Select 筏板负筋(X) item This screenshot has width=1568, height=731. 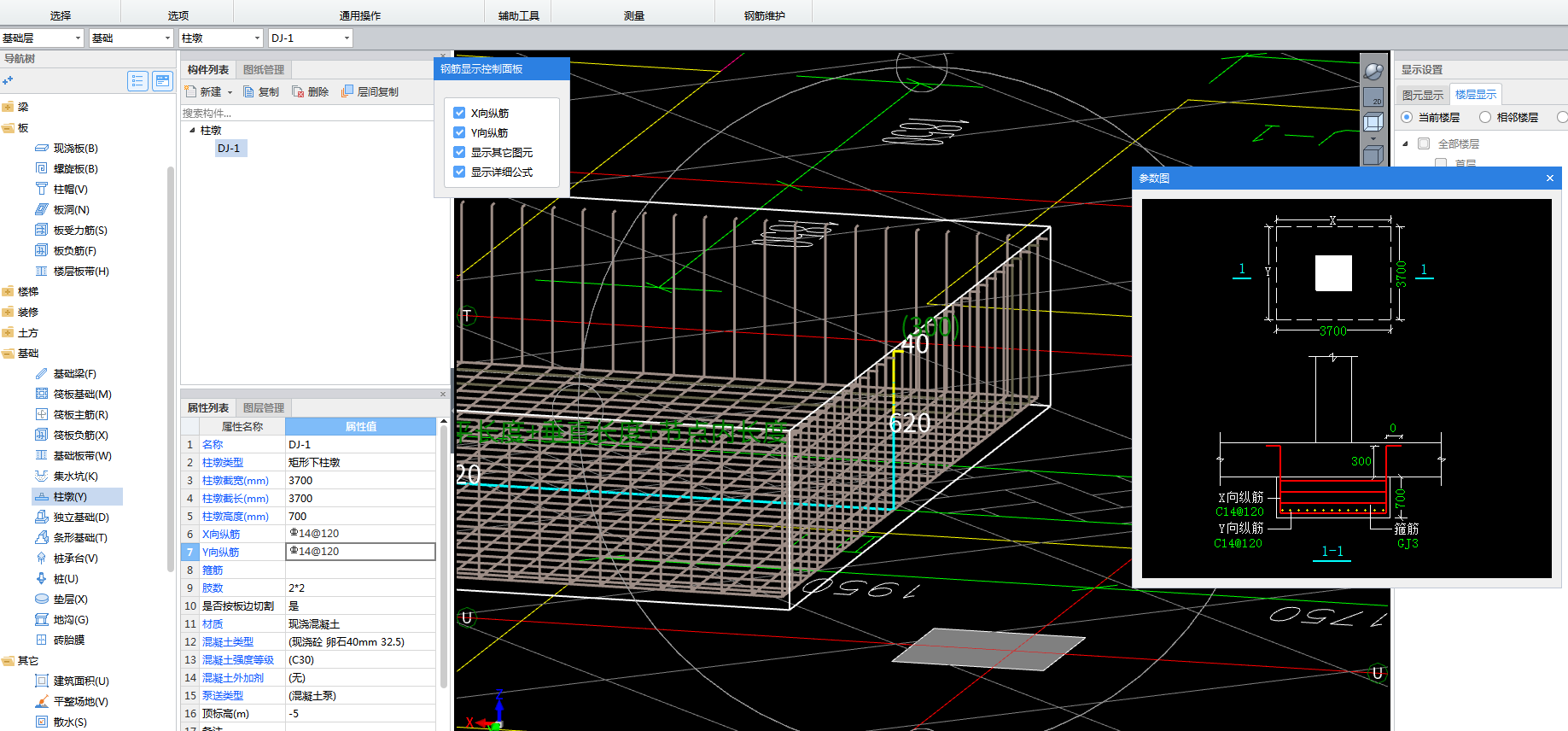[x=72, y=436]
